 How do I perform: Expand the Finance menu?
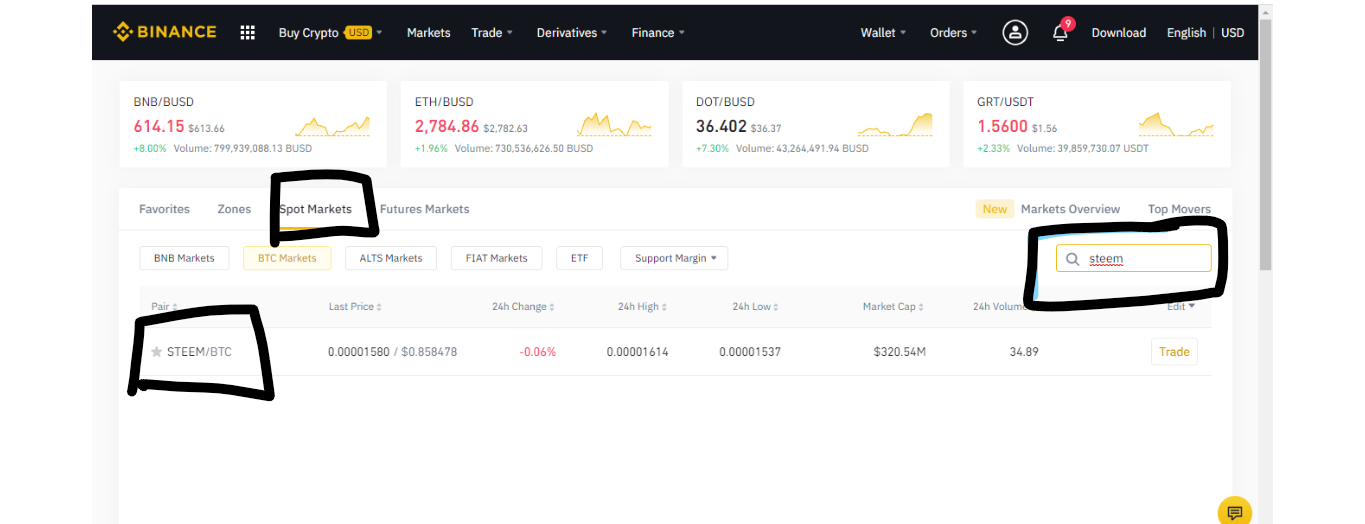point(658,33)
